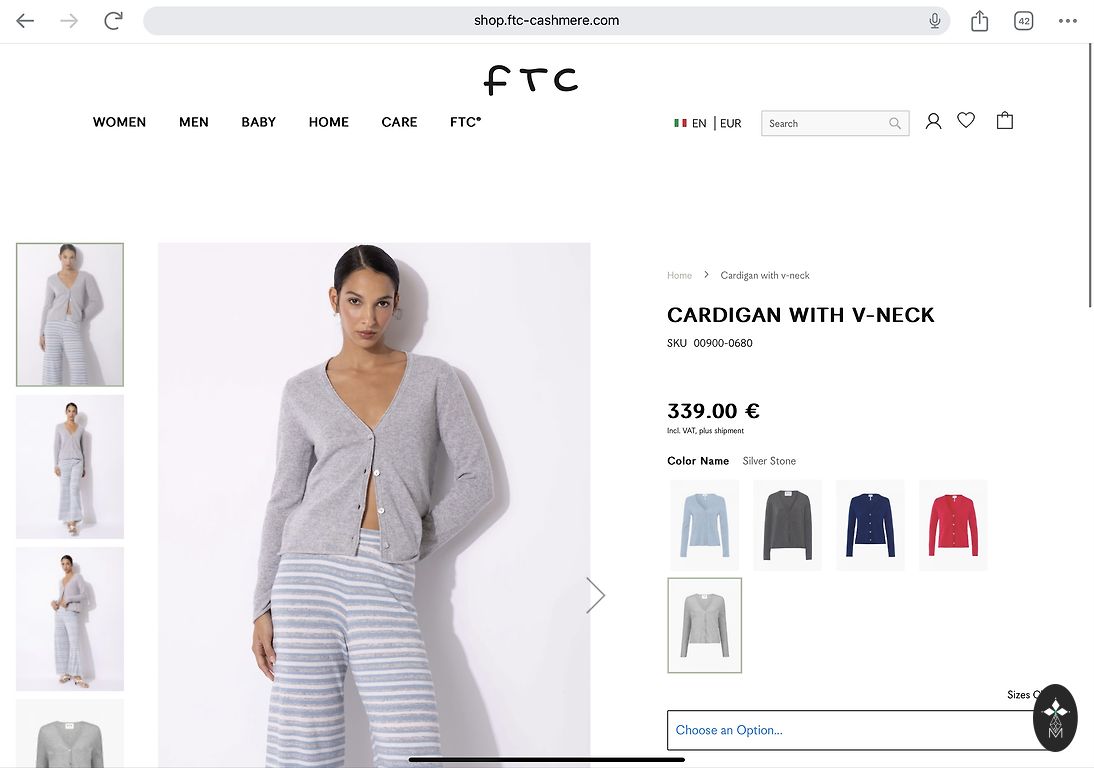1094x768 pixels.
Task: Open the EUR currency selector
Action: [x=730, y=123]
